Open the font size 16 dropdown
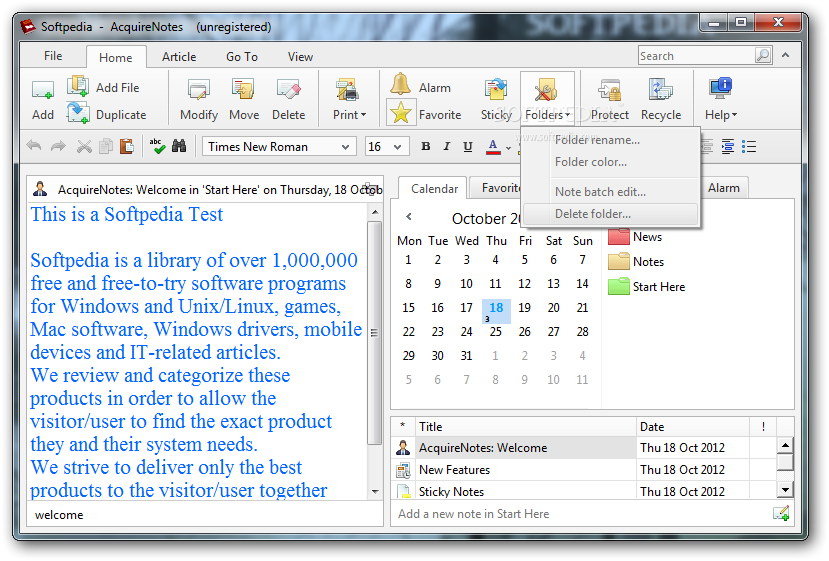The width and height of the screenshot is (829, 561). point(398,146)
